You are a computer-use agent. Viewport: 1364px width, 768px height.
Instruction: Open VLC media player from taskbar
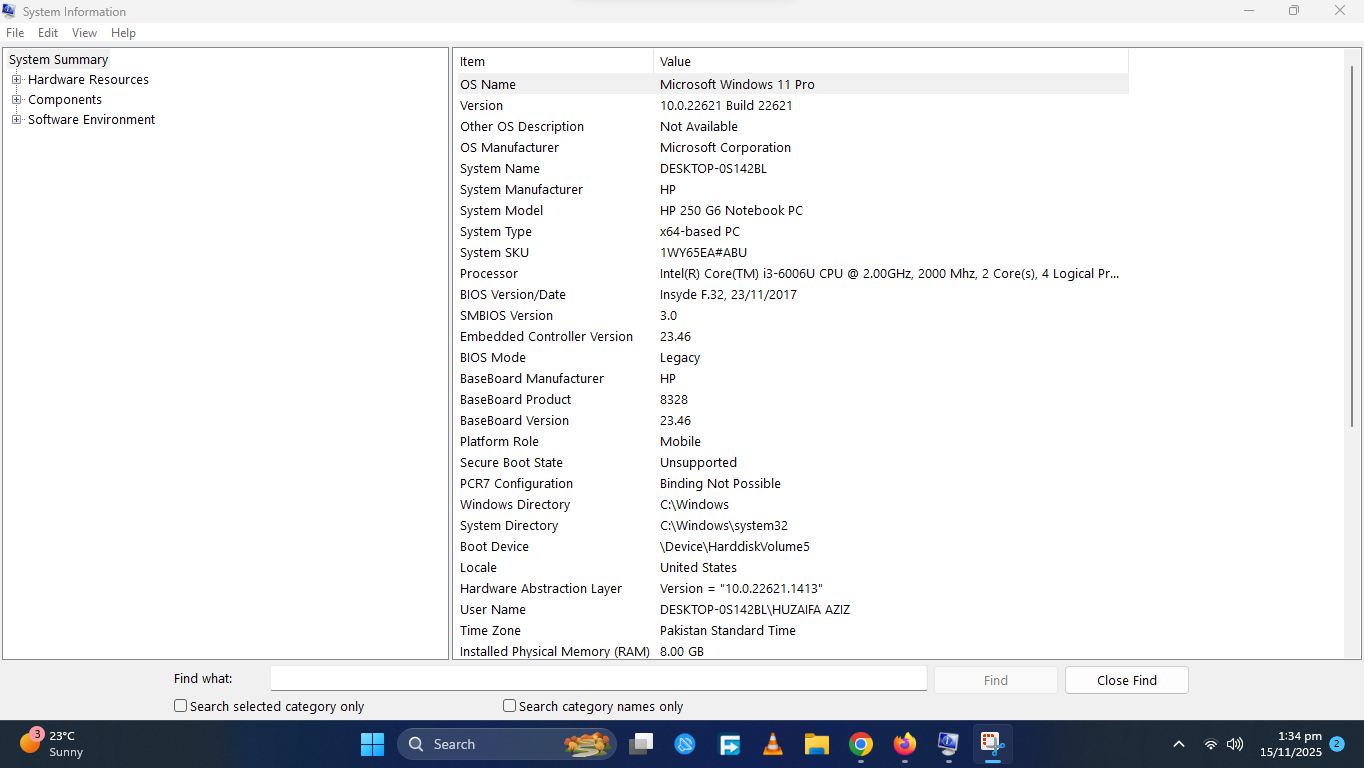[x=773, y=744]
